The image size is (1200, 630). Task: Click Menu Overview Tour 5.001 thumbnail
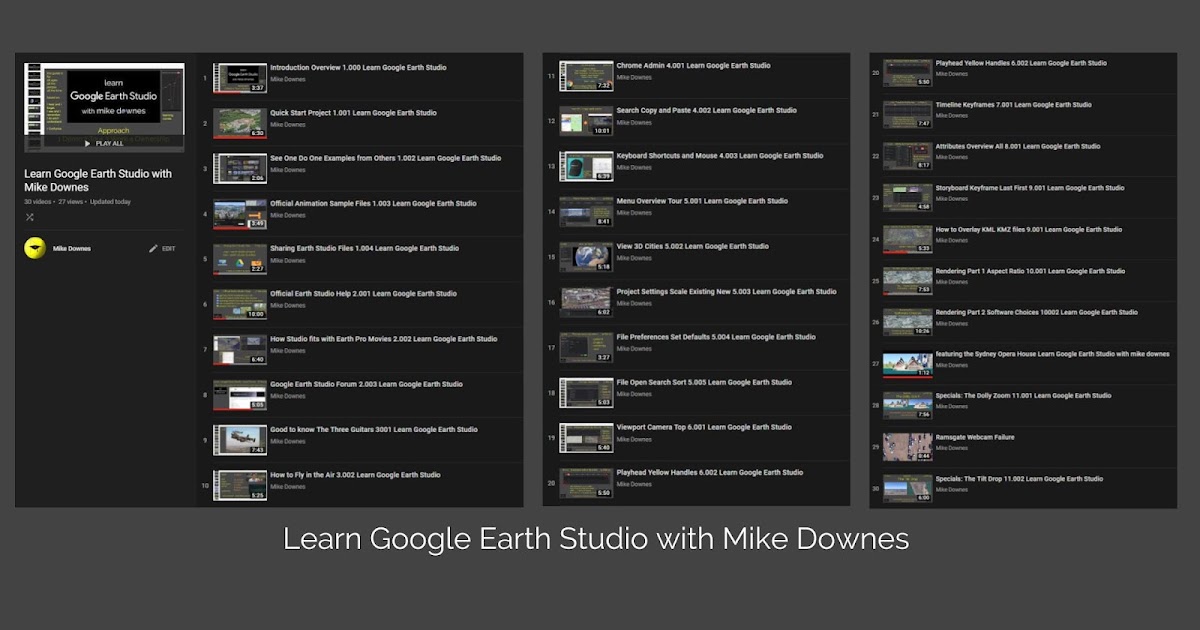pyautogui.click(x=586, y=211)
